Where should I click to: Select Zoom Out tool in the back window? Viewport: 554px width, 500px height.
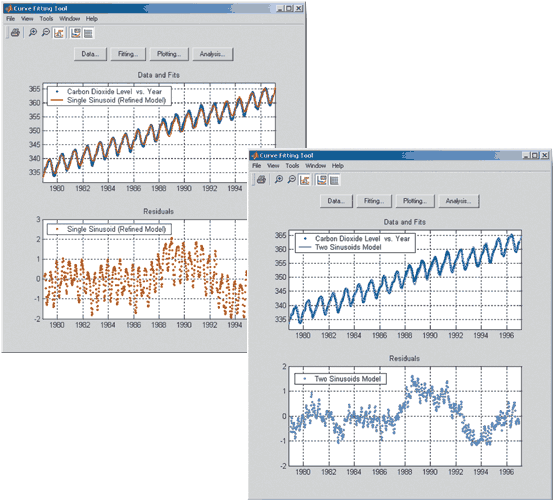click(x=46, y=33)
